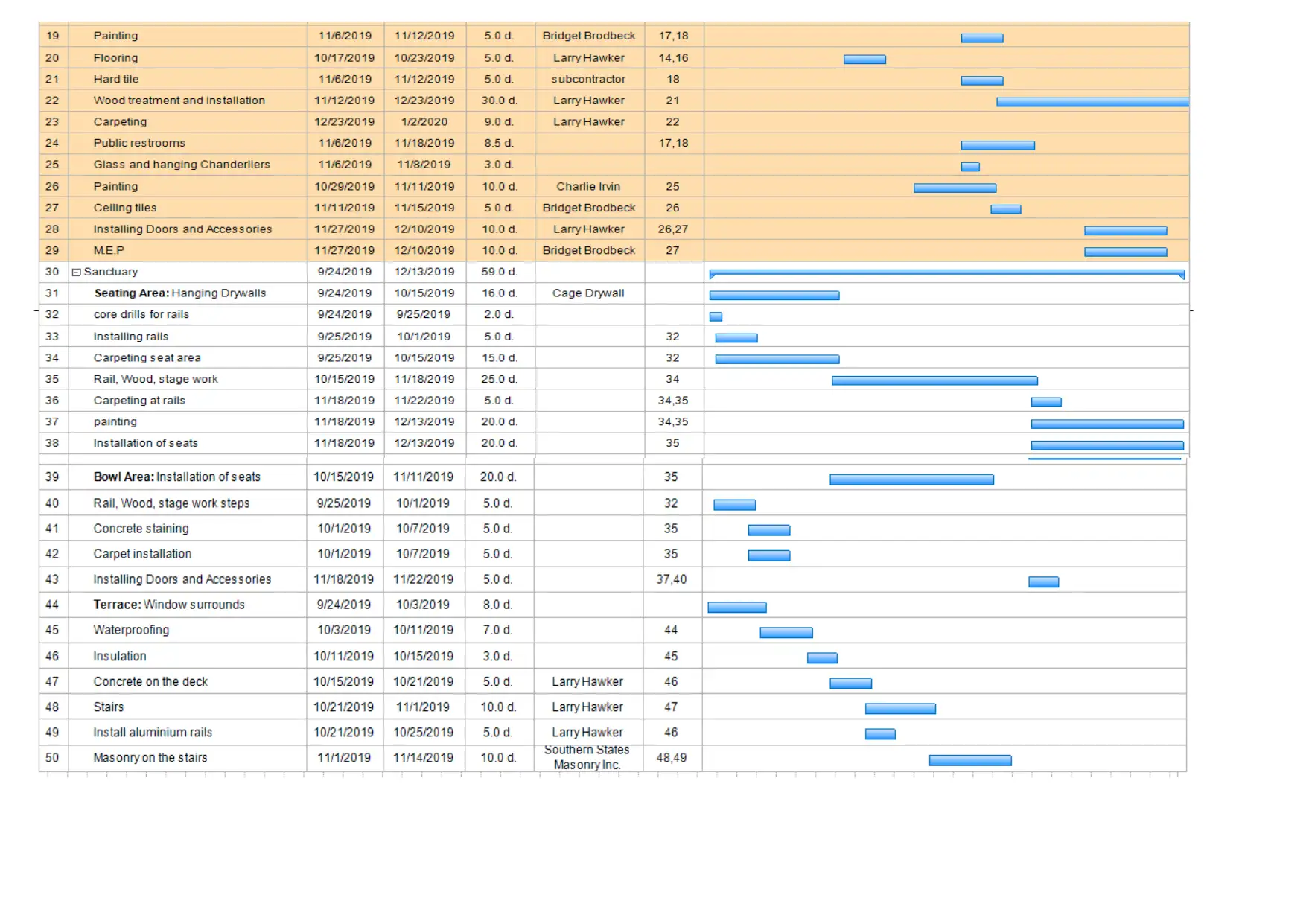Select resource 'Cage Drywall'
Viewport: 1306px width, 924px height.
pos(588,293)
